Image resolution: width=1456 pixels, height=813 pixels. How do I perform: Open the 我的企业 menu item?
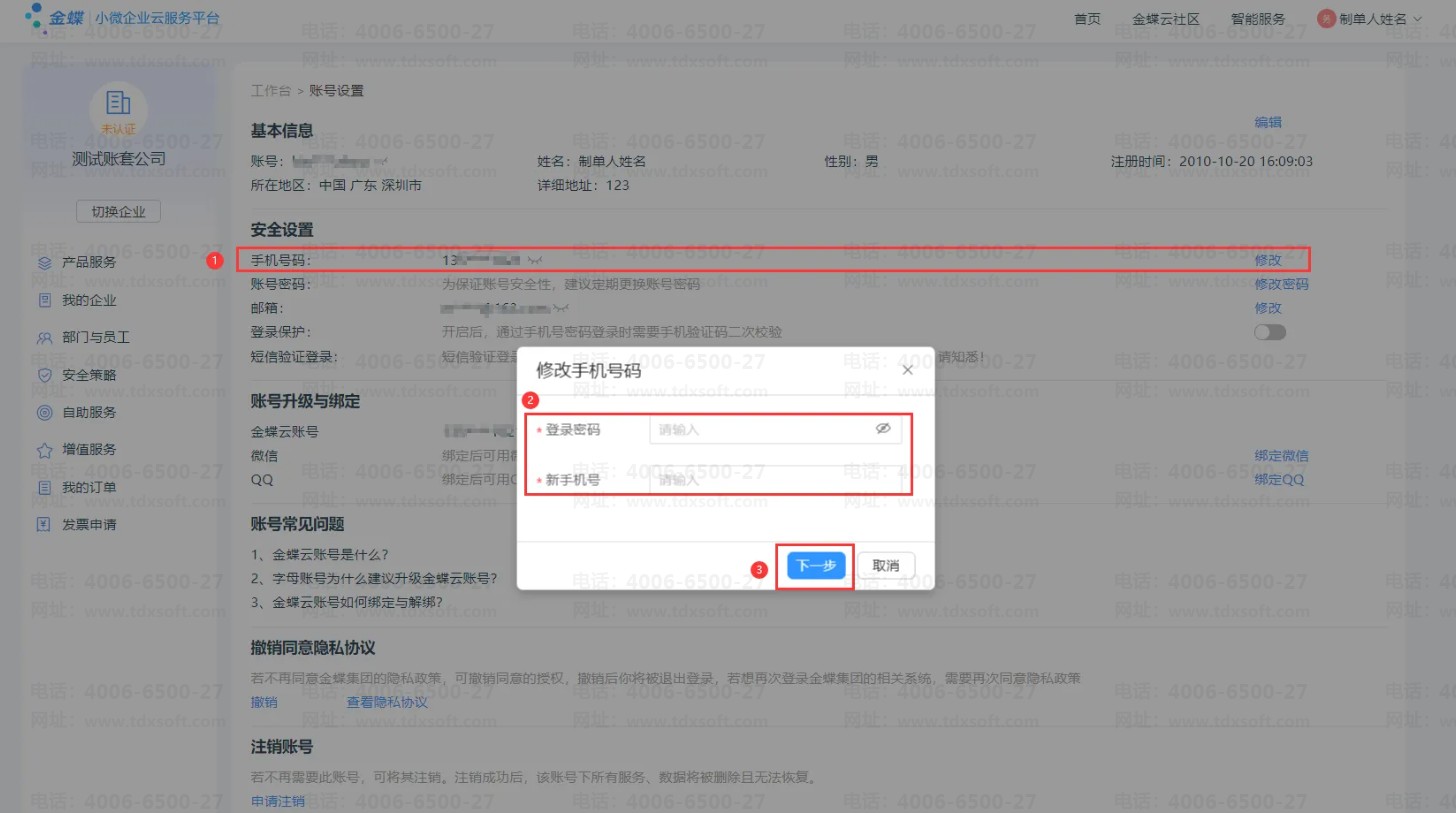[89, 300]
